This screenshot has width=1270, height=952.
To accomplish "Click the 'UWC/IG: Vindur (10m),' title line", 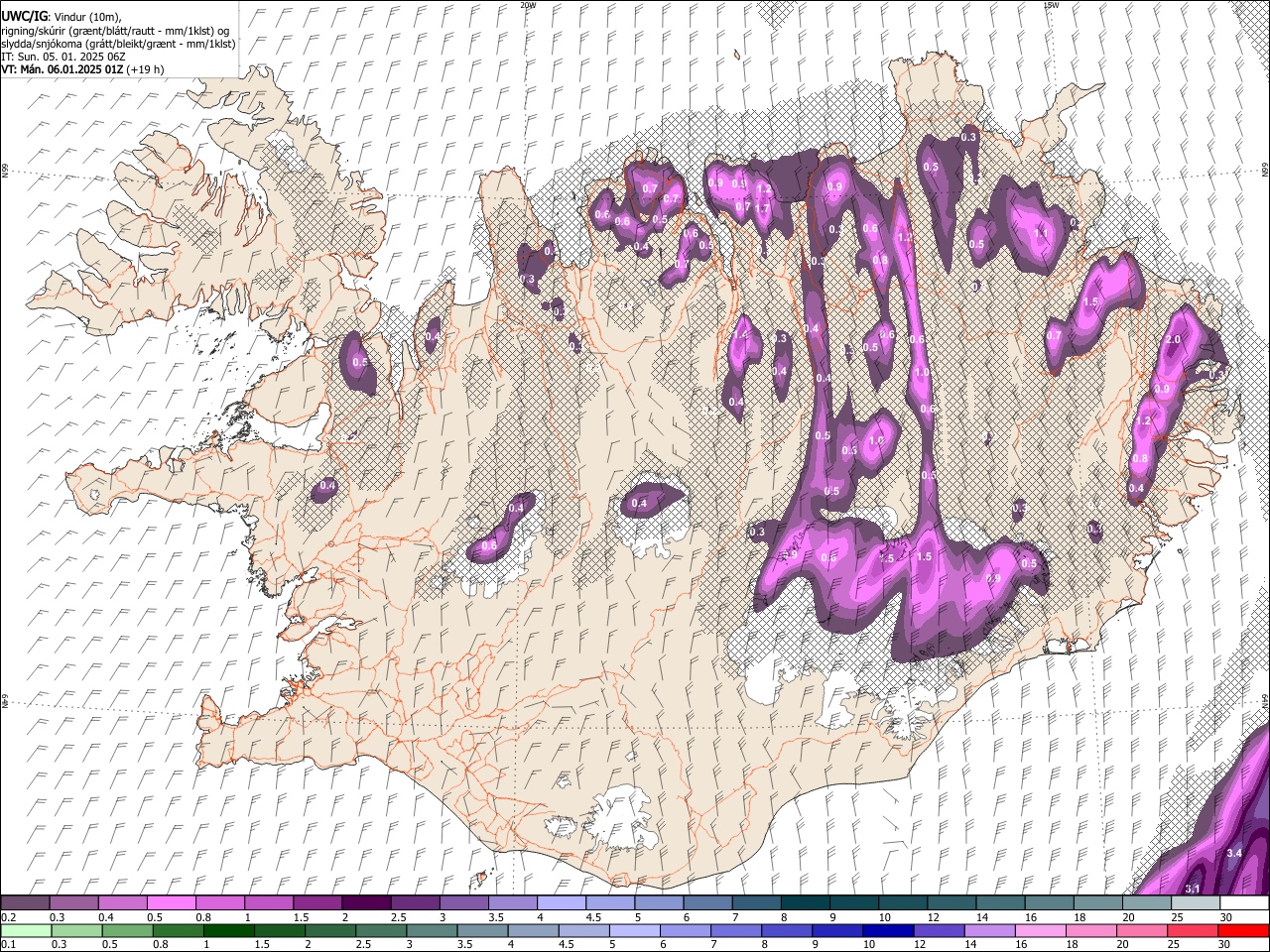I will (x=62, y=16).
